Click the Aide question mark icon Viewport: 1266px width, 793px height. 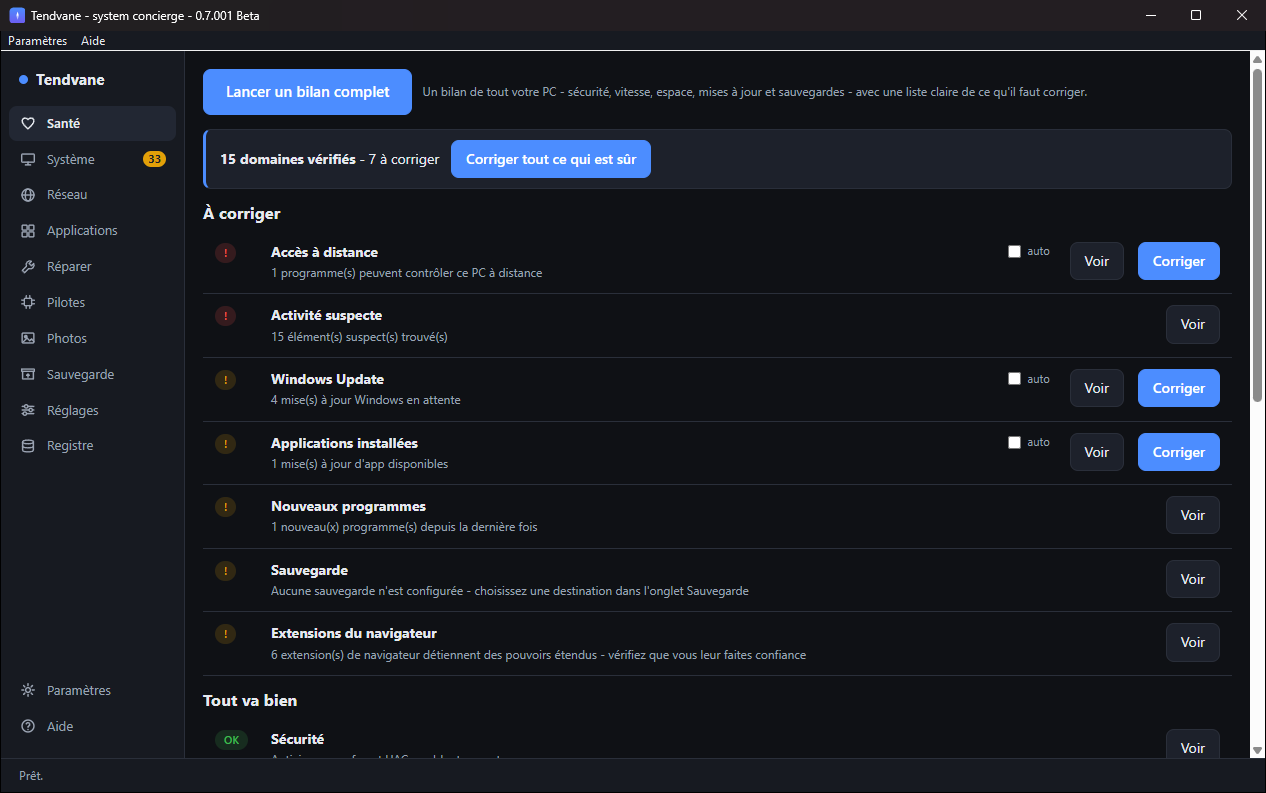point(28,727)
